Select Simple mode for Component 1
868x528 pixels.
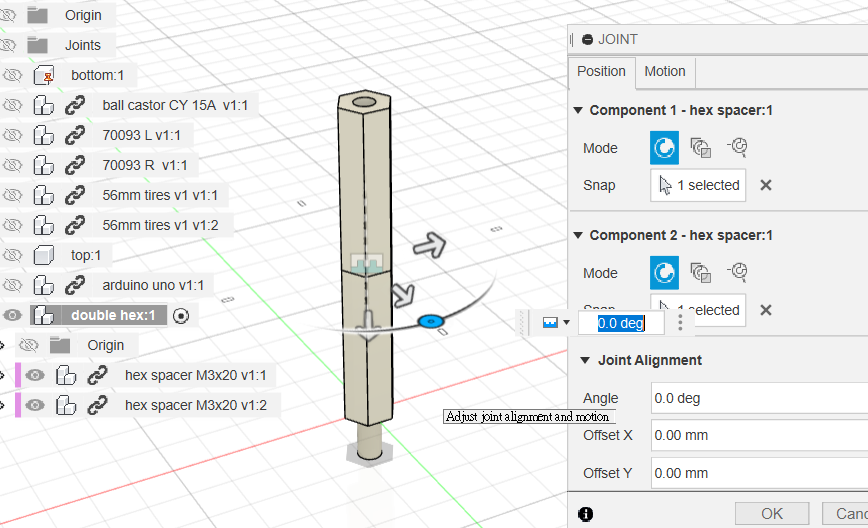664,148
